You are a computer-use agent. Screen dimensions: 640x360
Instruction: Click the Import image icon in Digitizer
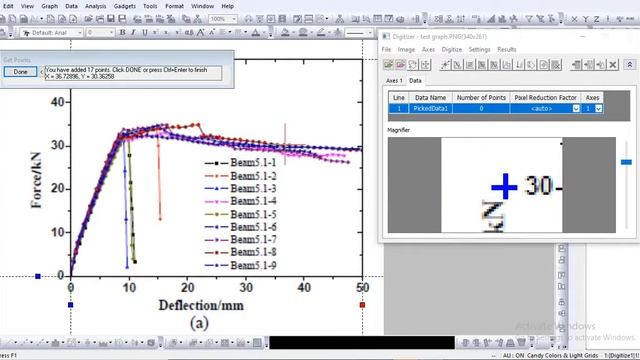click(388, 64)
